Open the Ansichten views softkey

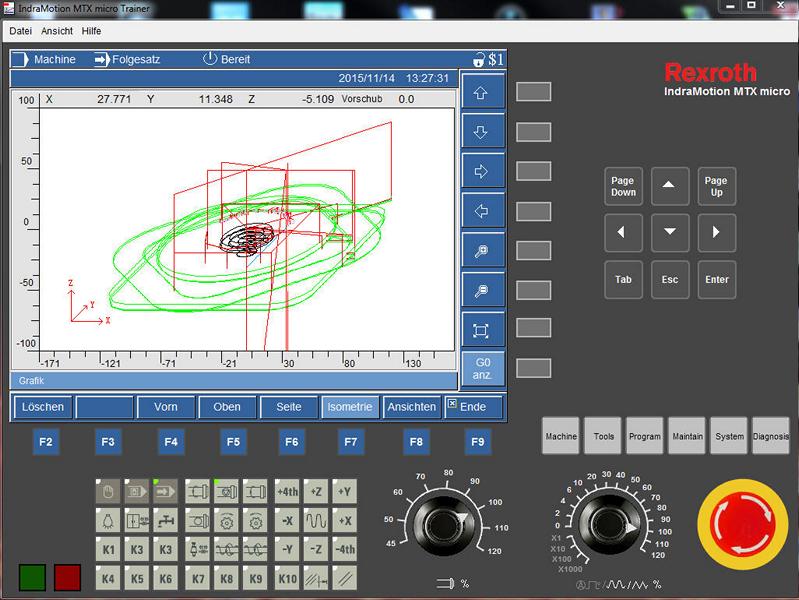tap(412, 407)
